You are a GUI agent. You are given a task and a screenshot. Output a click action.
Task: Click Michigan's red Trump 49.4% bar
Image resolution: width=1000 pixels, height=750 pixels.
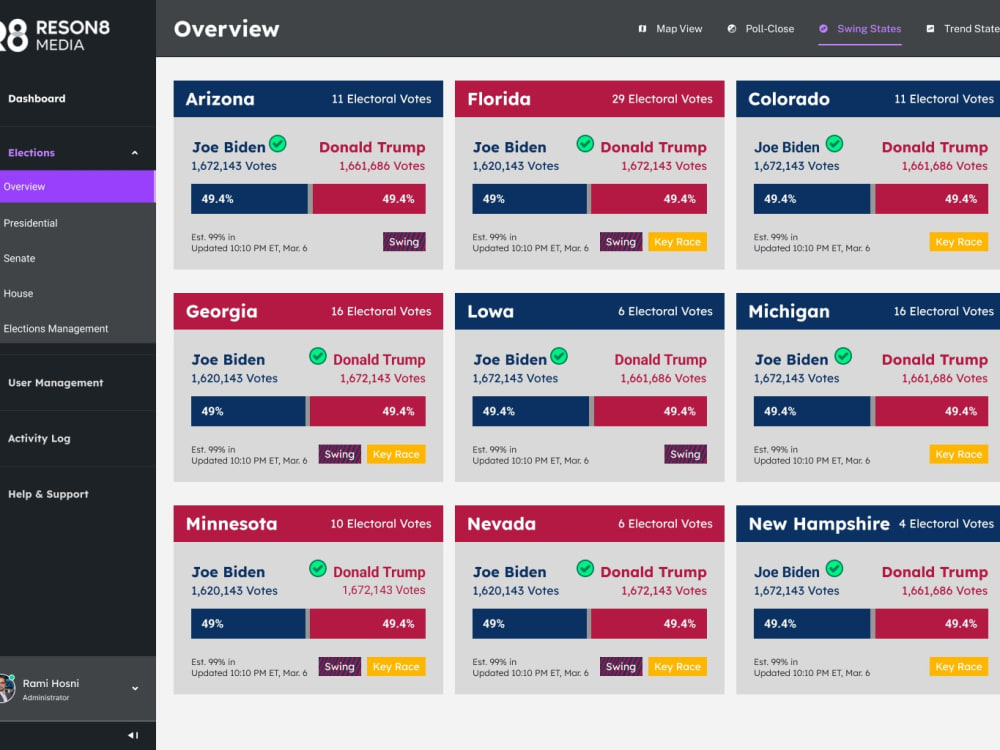(x=931, y=411)
